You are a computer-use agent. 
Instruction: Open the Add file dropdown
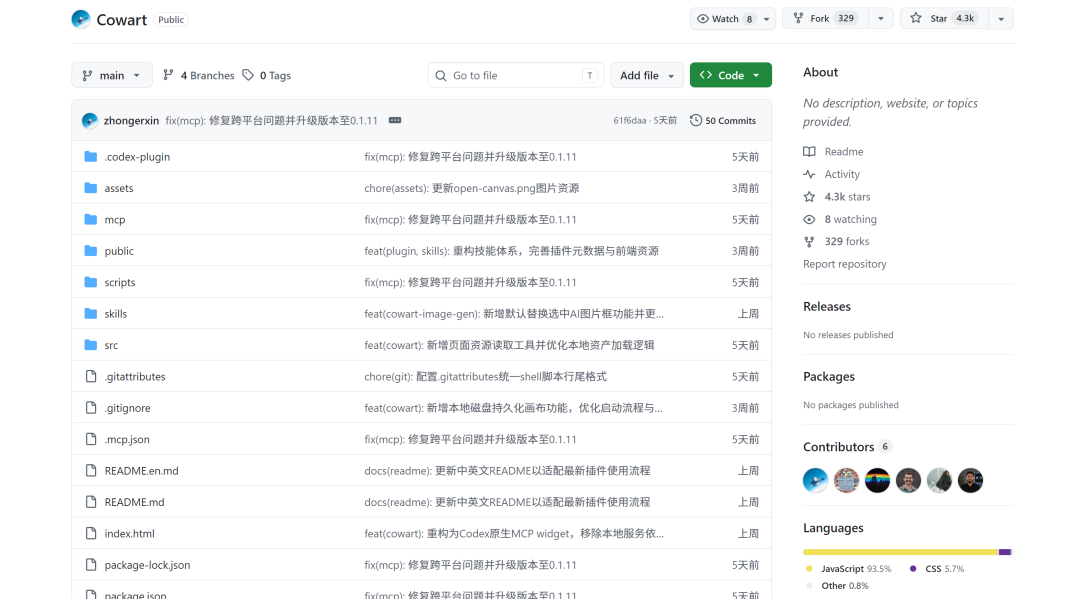(647, 75)
